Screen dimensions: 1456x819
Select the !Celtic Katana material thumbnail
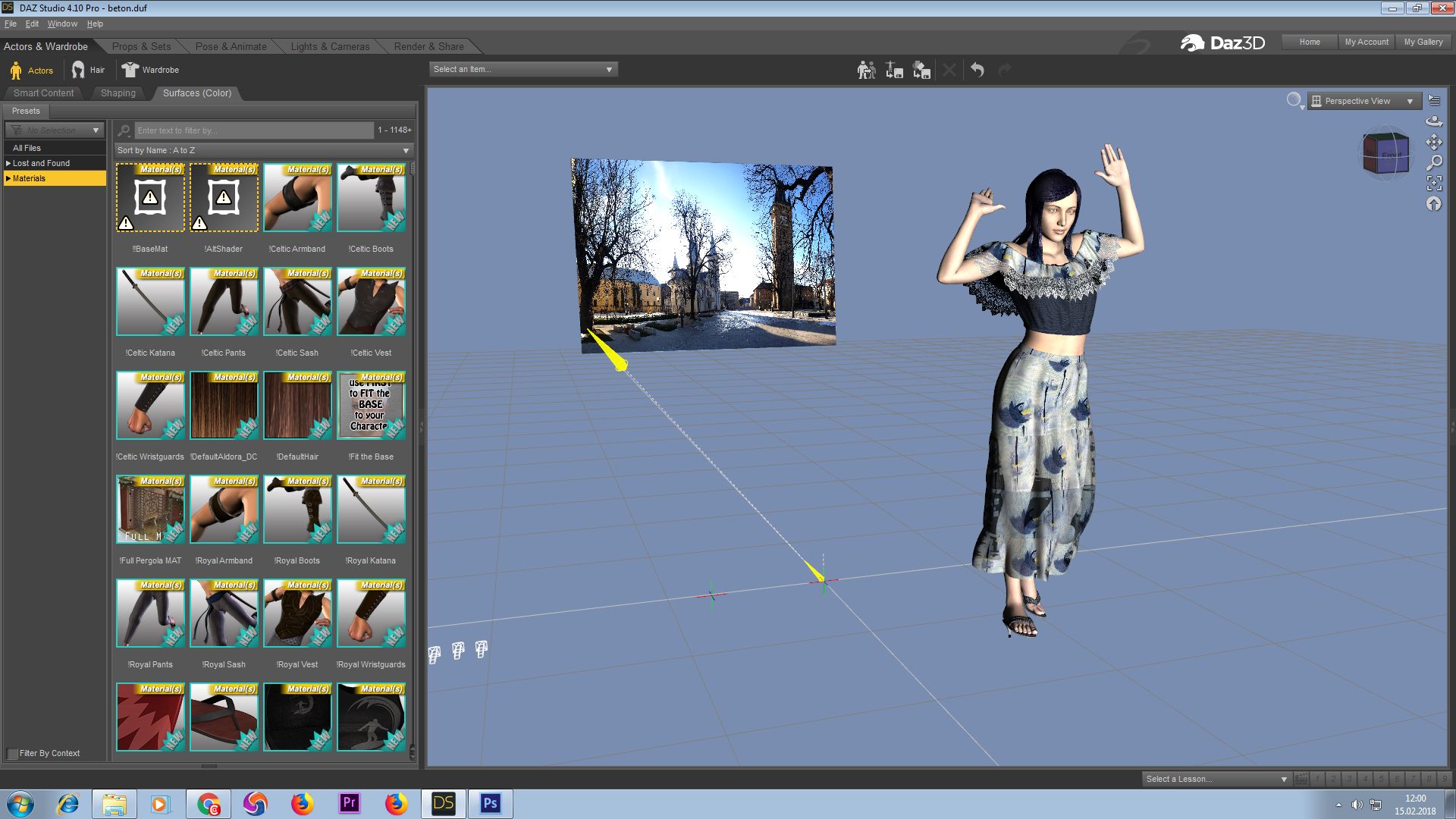pos(150,302)
